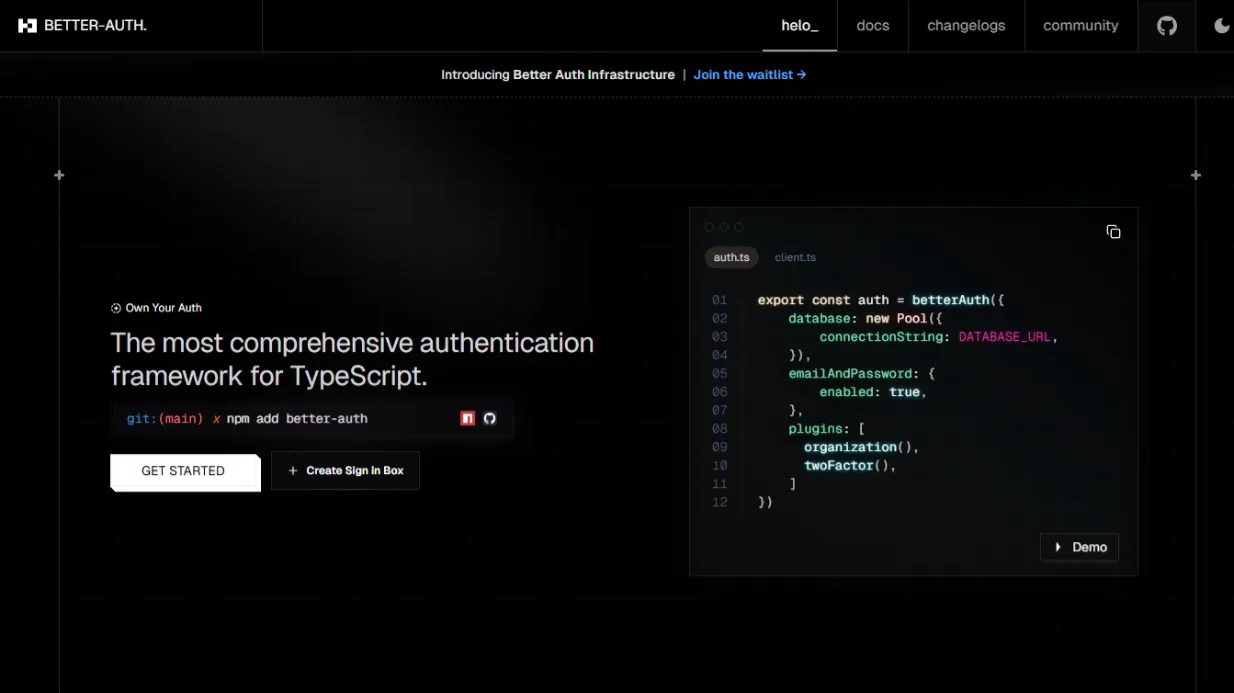Click DATABASE_URL in the code sample
Screen dimensions: 1234x693
[x=1005, y=337]
